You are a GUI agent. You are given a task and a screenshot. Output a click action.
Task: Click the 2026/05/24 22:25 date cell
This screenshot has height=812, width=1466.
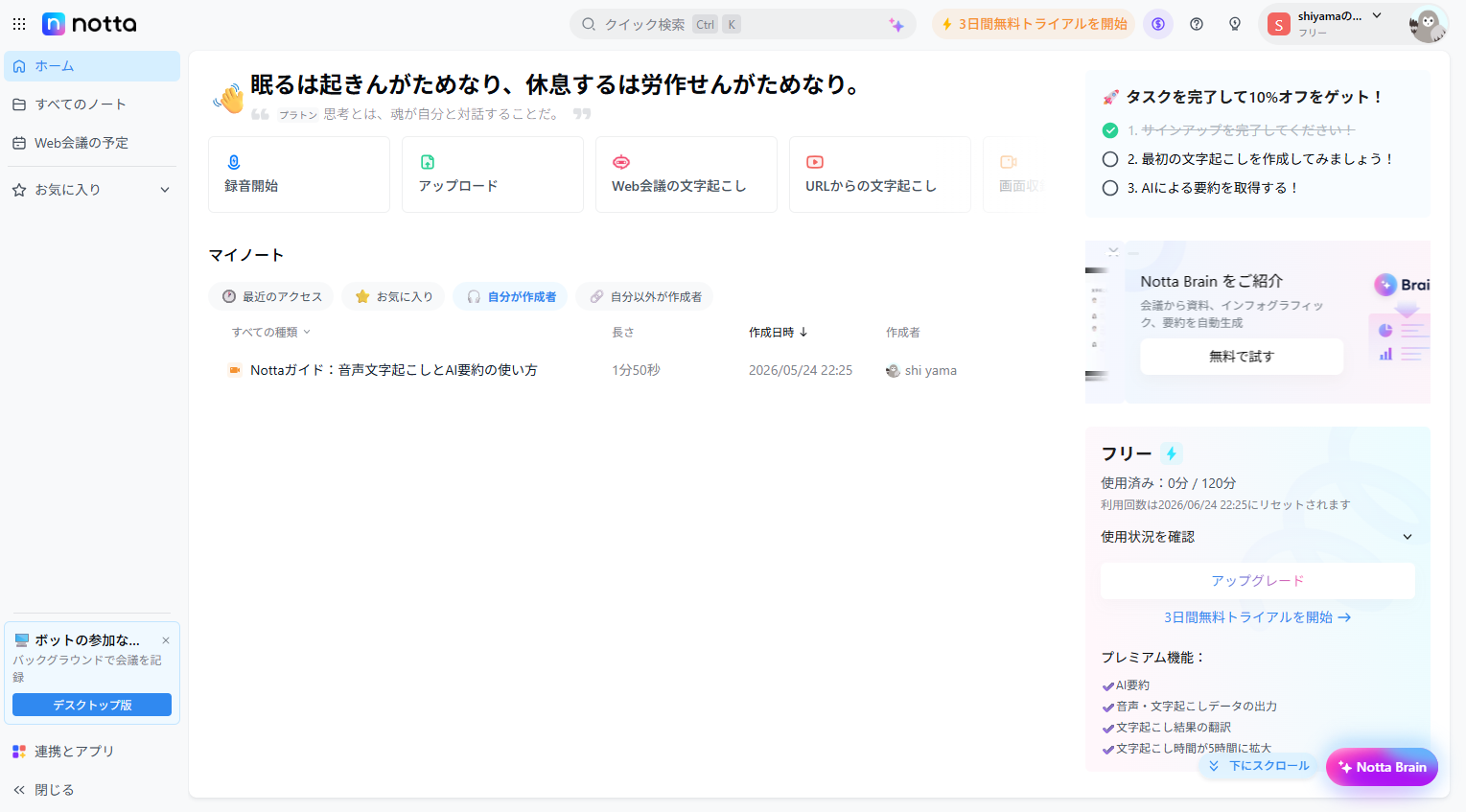click(x=801, y=370)
